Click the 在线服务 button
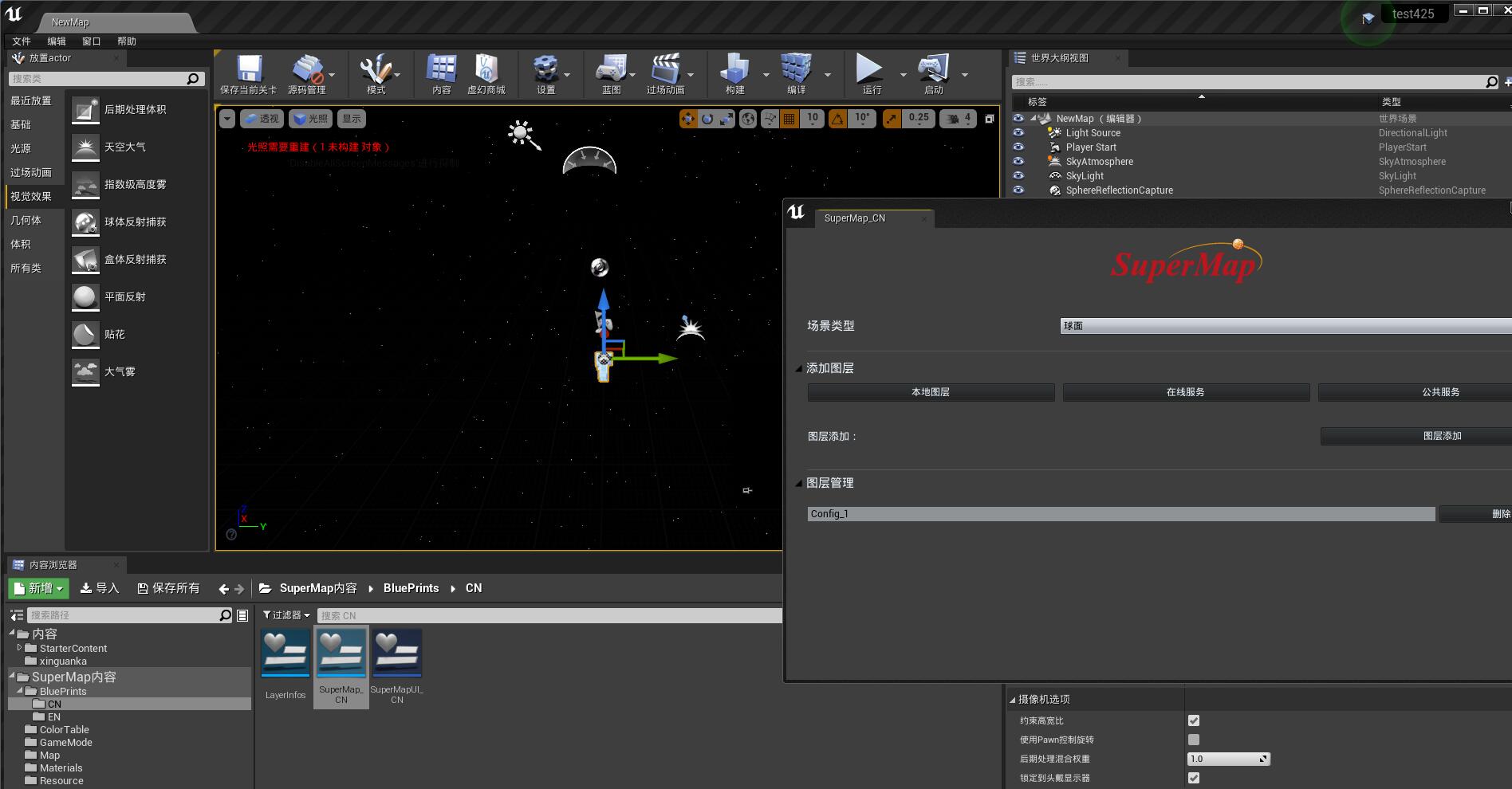Viewport: 1512px width, 789px height. tap(1186, 392)
